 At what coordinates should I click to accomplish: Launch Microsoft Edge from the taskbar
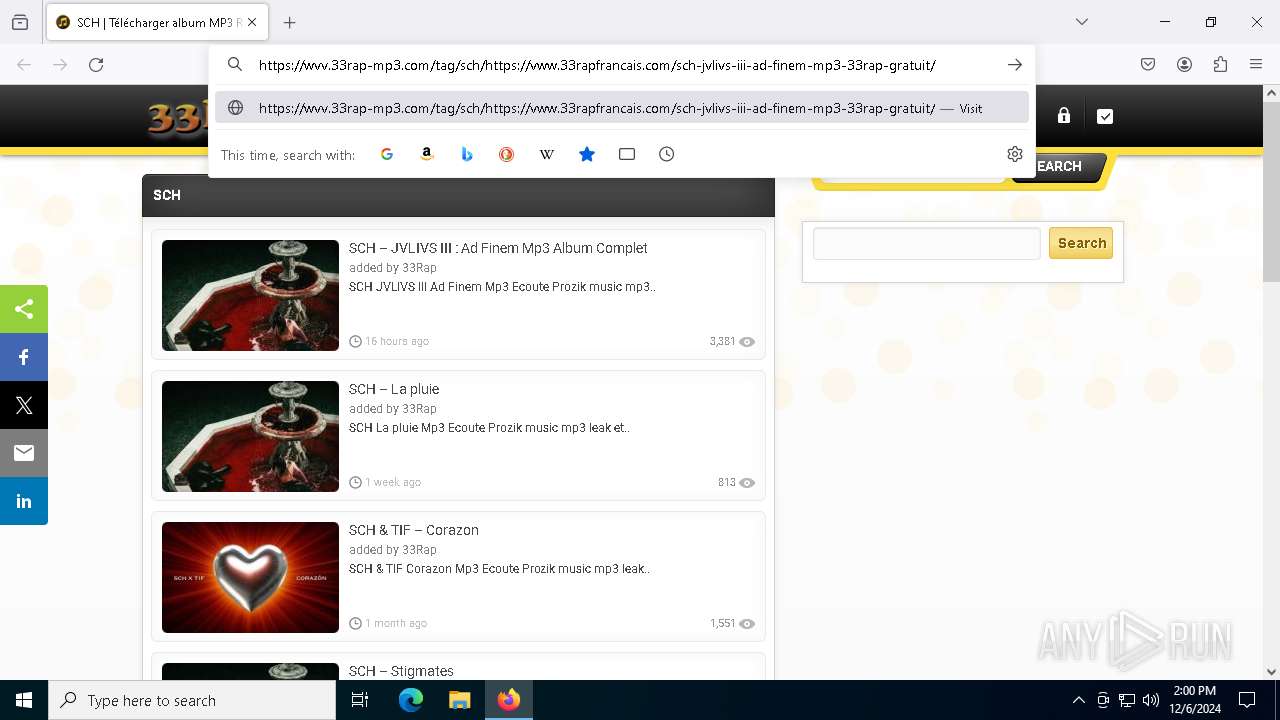[x=411, y=700]
